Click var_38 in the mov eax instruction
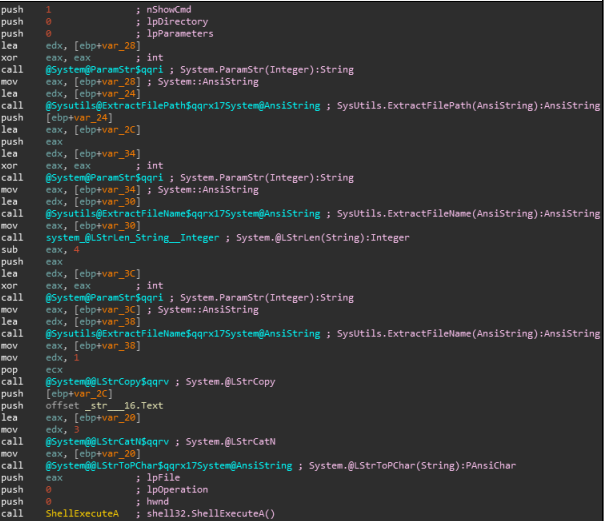This screenshot has width=604, height=521. click(x=119, y=346)
